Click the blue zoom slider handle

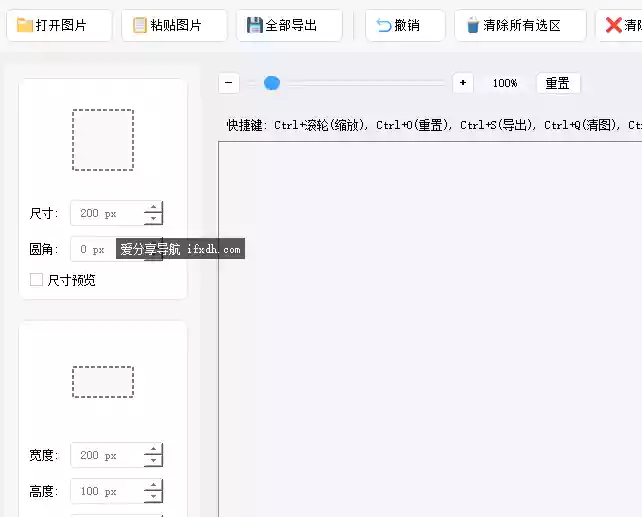272,83
